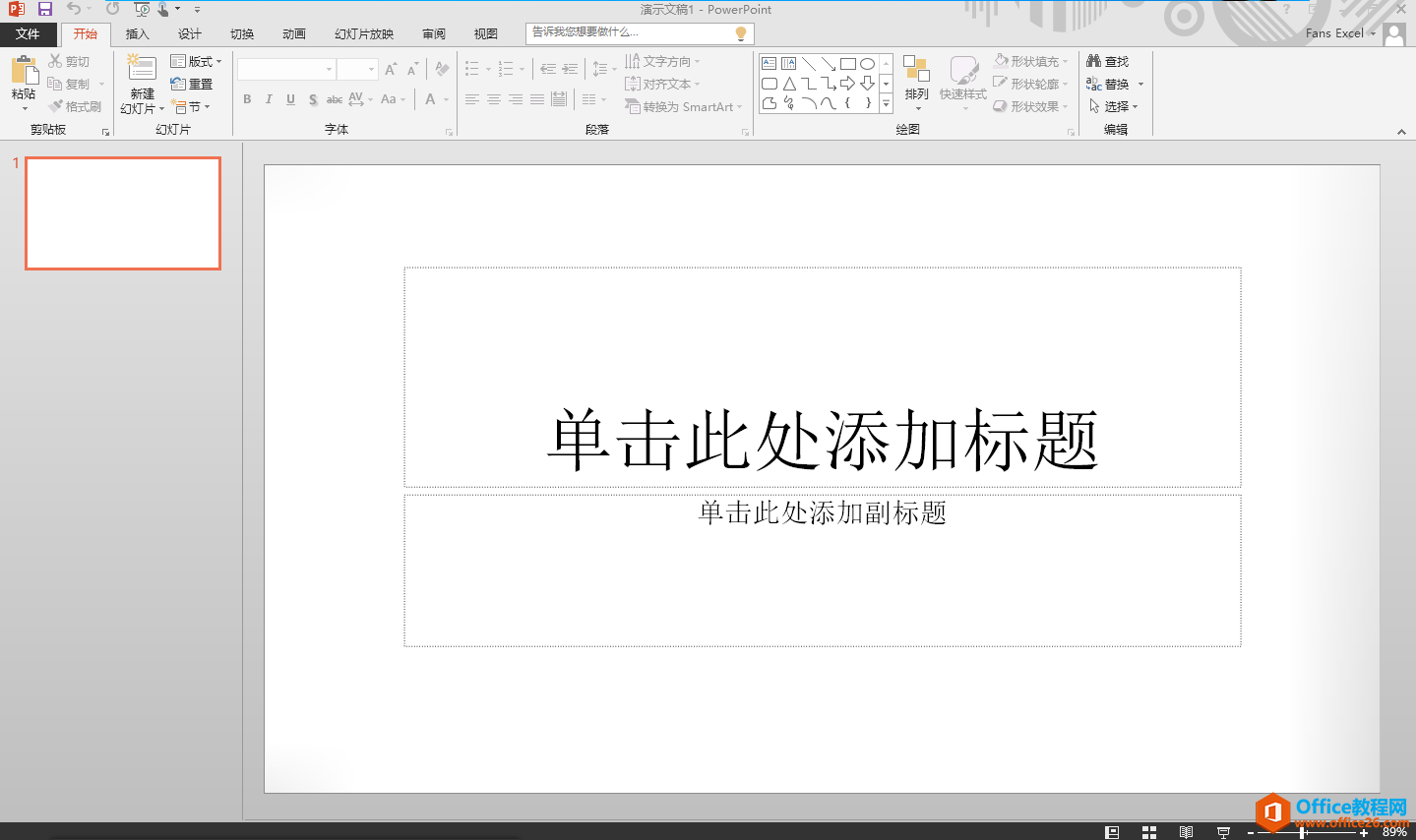Select the rectangle shape in gallery
The height and width of the screenshot is (840, 1416).
coord(848,63)
